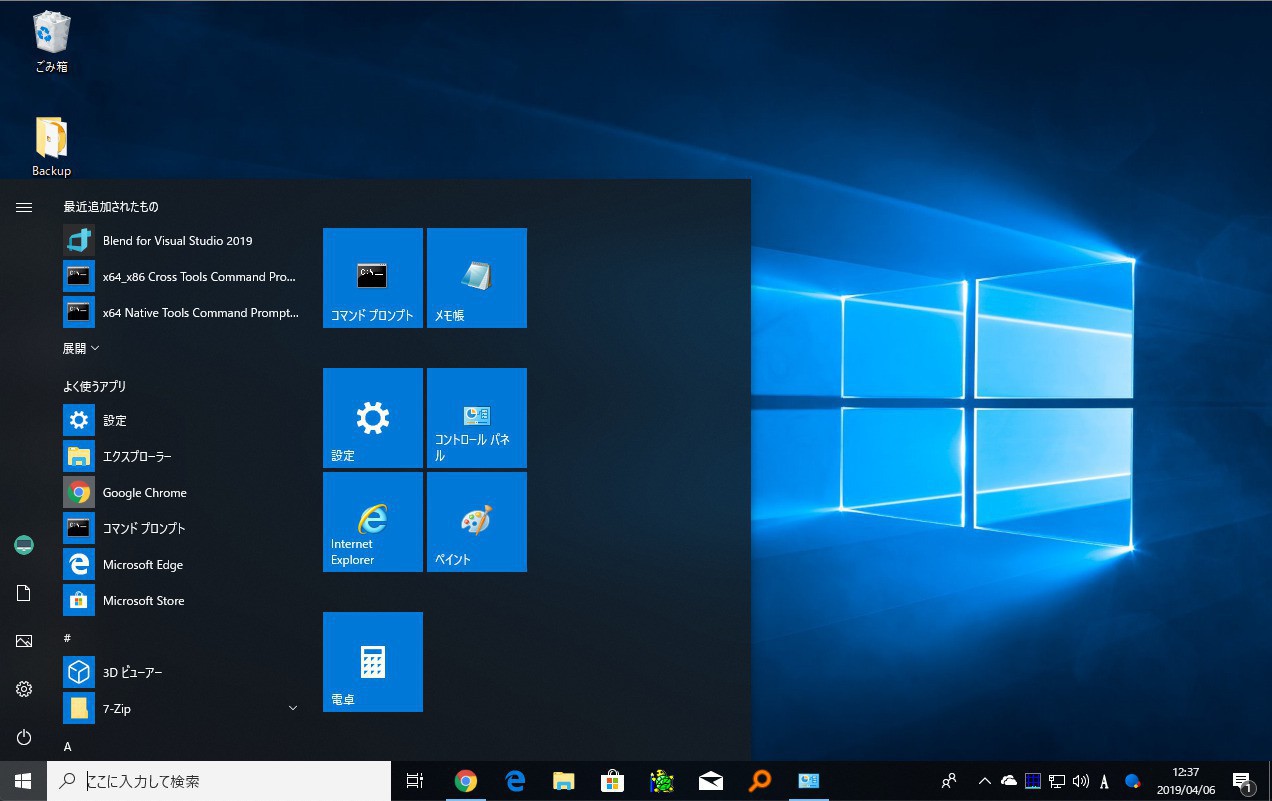Click the Settings (設定) gear tile
Viewport: 1272px width, 801px height.
click(372, 418)
